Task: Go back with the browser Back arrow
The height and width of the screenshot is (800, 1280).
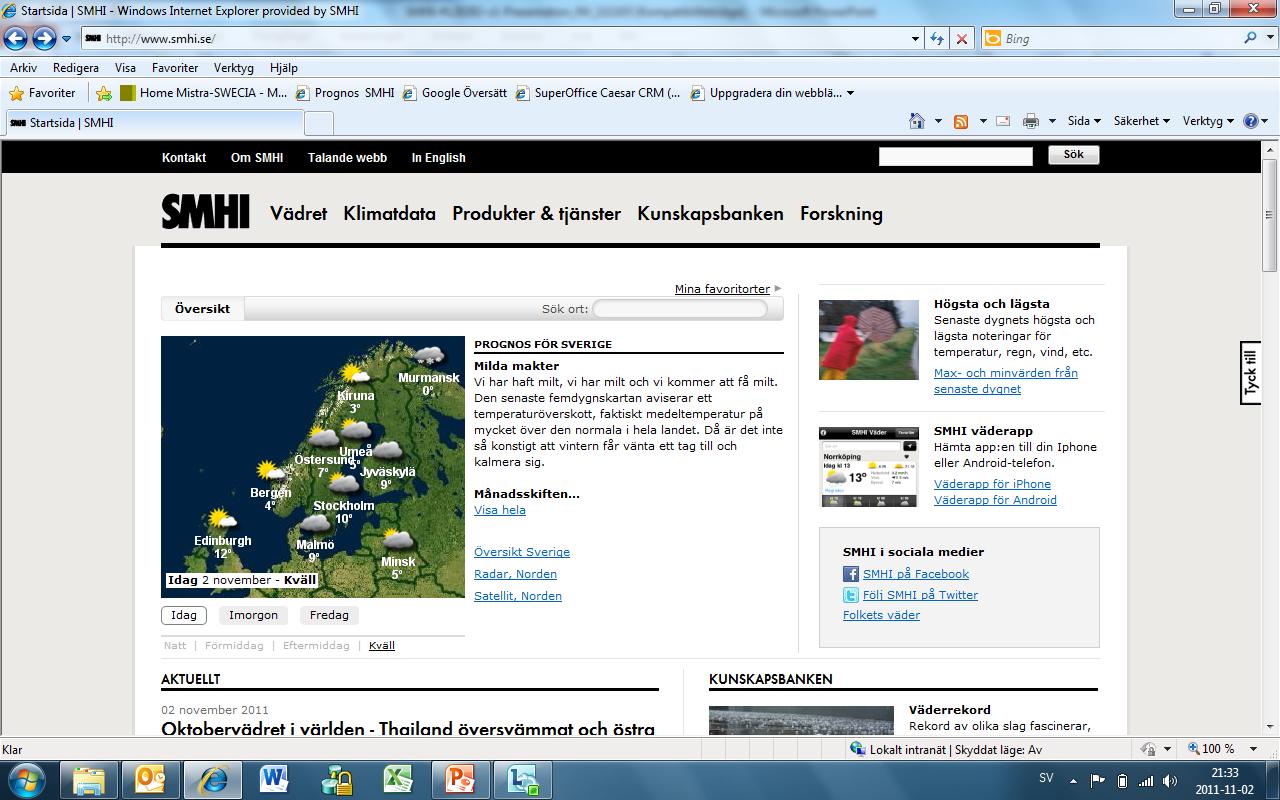Action: click(x=16, y=38)
